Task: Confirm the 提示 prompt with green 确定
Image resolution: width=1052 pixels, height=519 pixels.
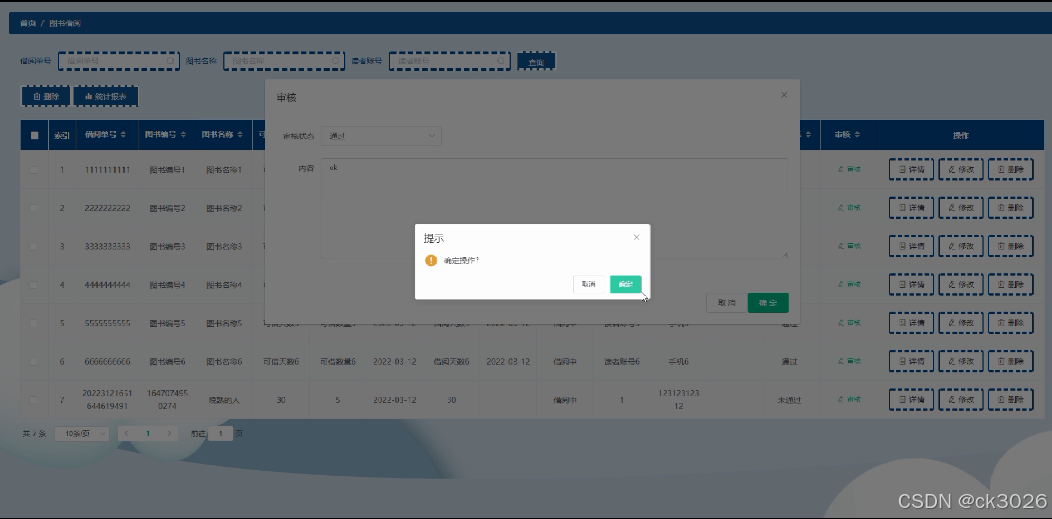Action: point(625,284)
